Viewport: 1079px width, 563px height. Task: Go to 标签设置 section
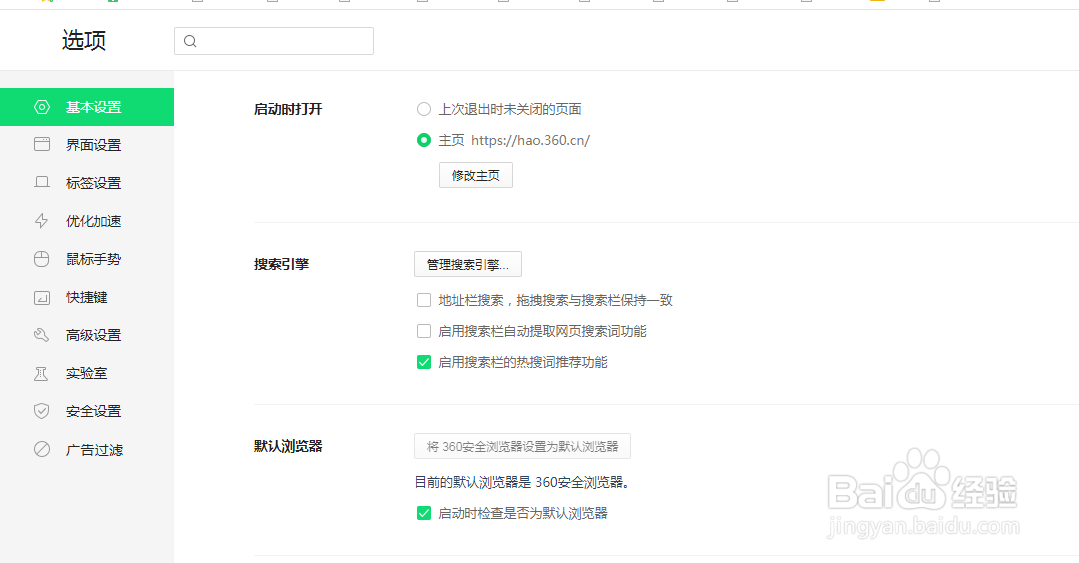87,183
